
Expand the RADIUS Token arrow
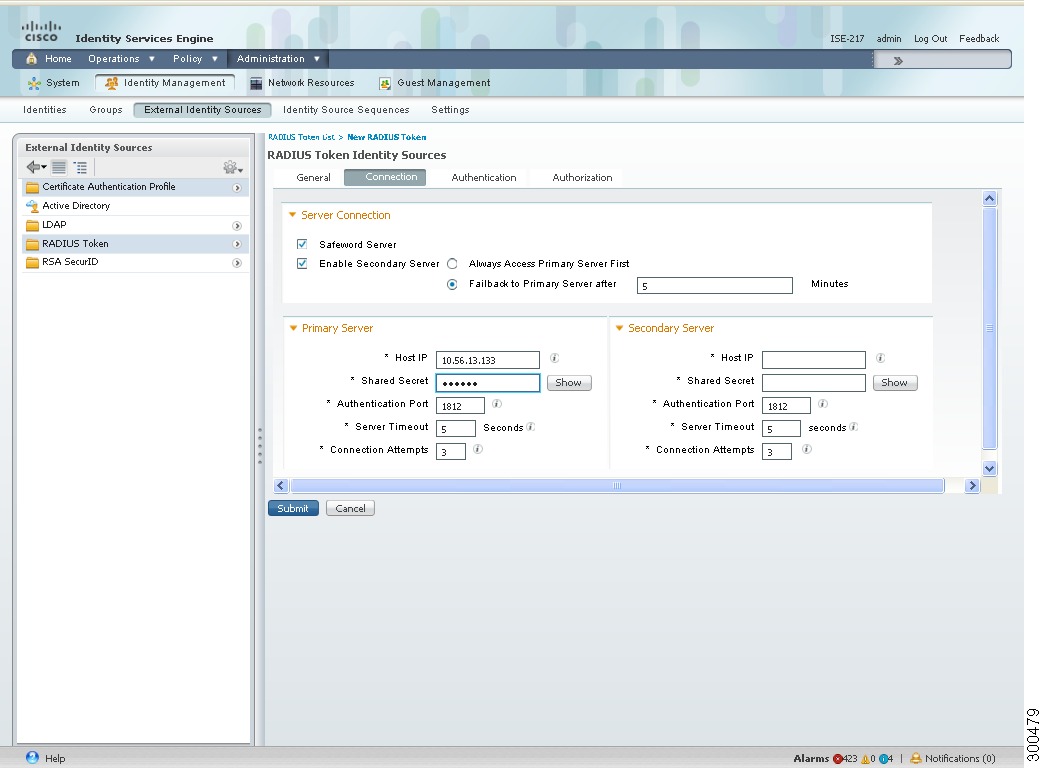pyautogui.click(x=236, y=244)
